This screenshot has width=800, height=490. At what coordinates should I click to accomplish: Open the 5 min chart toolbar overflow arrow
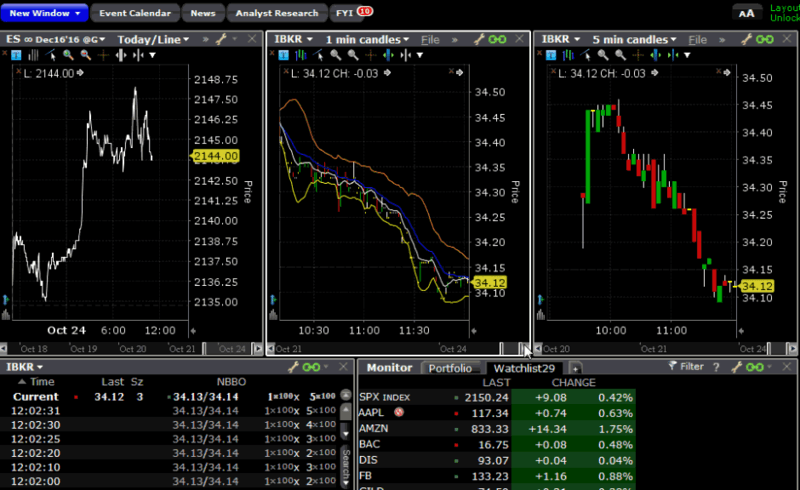click(x=687, y=55)
